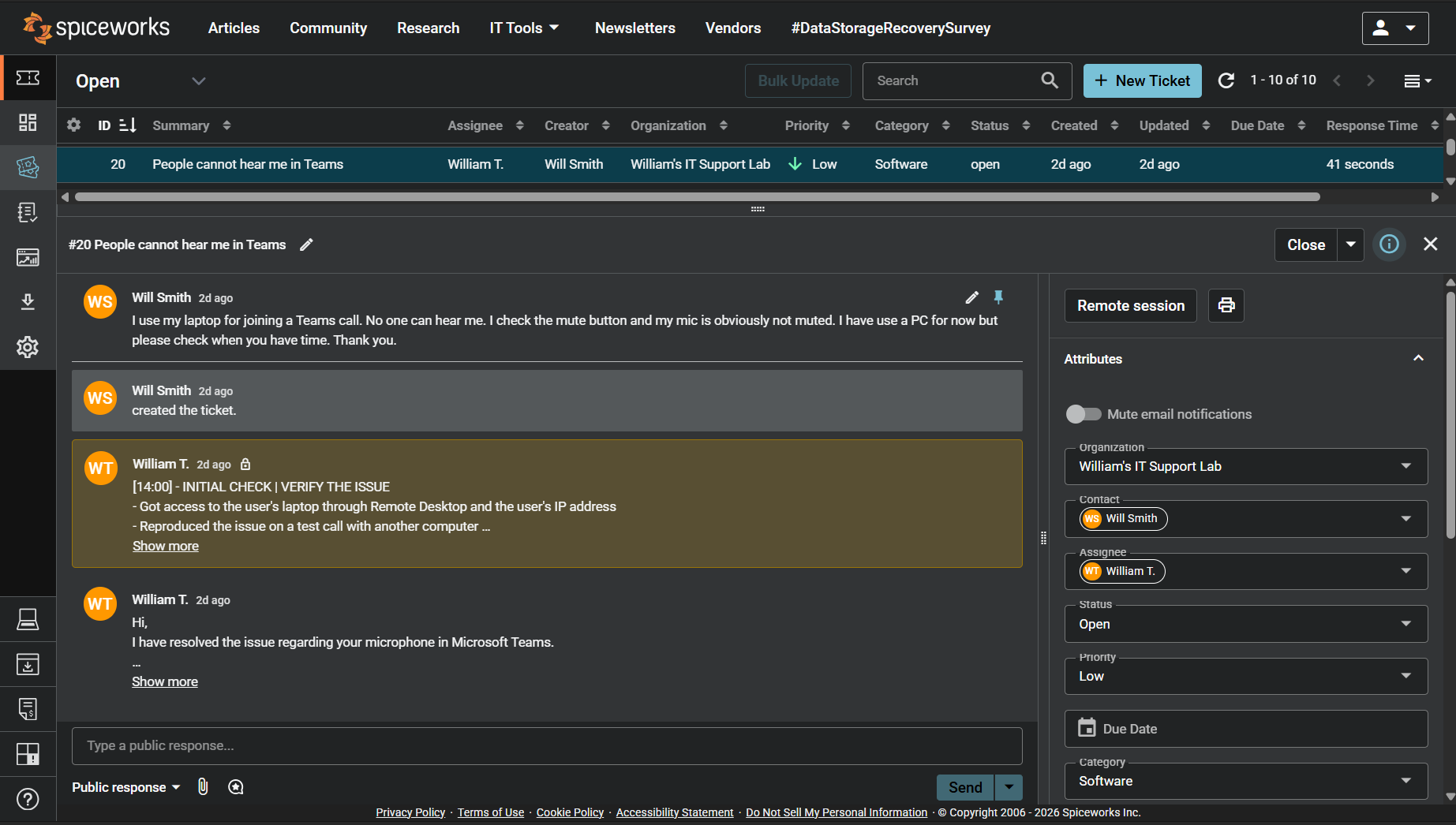Click the table column settings gear
The width and height of the screenshot is (1456, 825).
coord(74,125)
